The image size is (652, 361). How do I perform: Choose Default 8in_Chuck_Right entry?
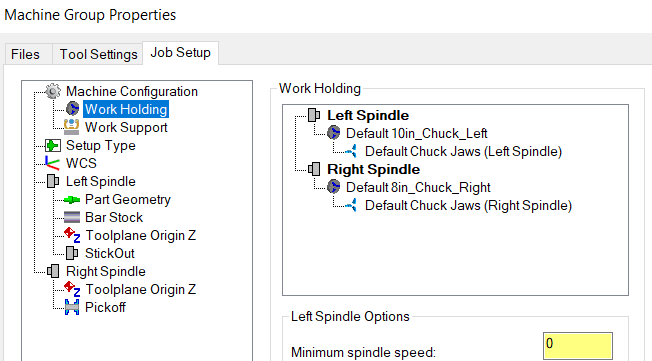[x=418, y=187]
